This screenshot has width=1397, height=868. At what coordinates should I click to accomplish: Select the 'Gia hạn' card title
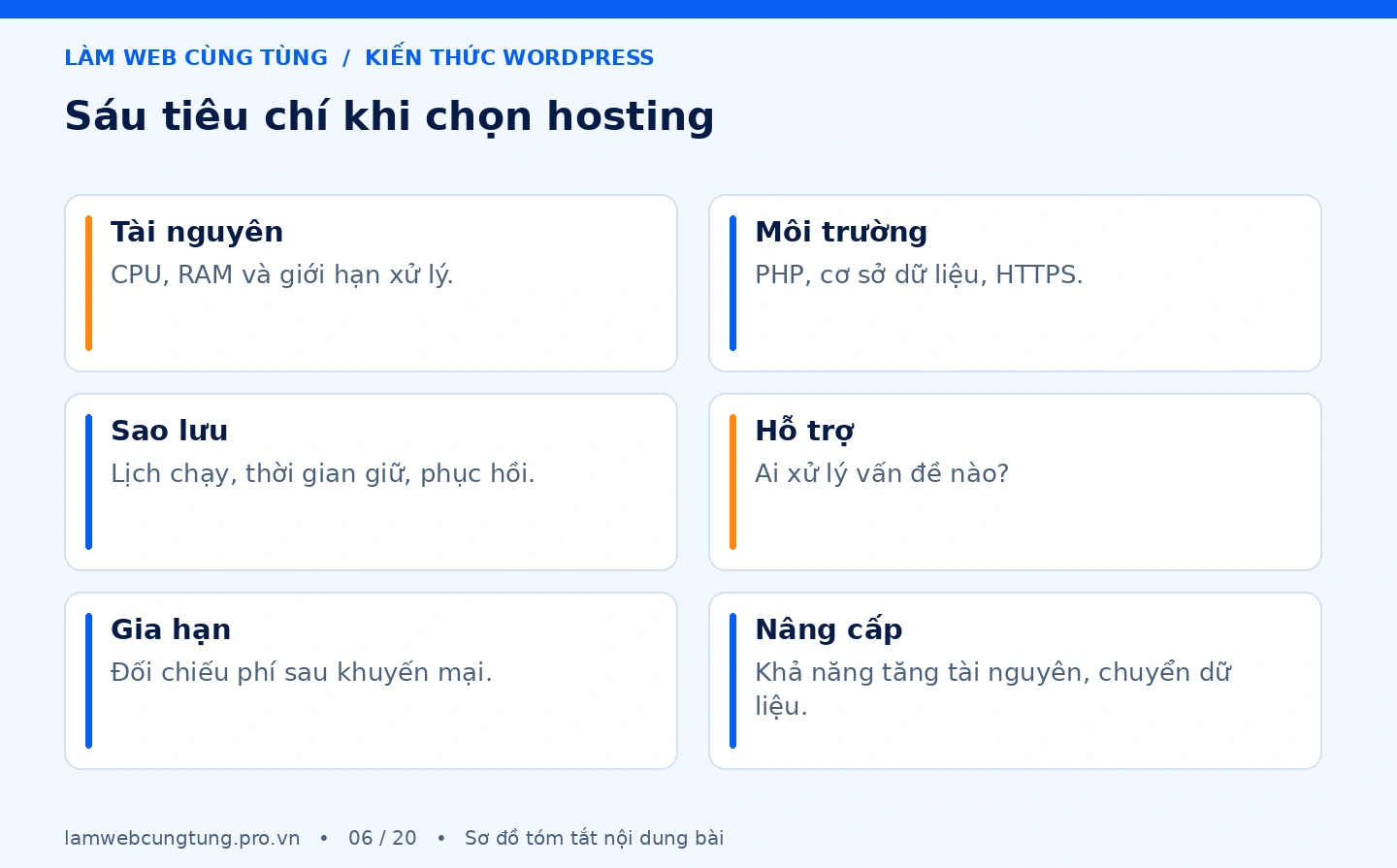pos(171,630)
